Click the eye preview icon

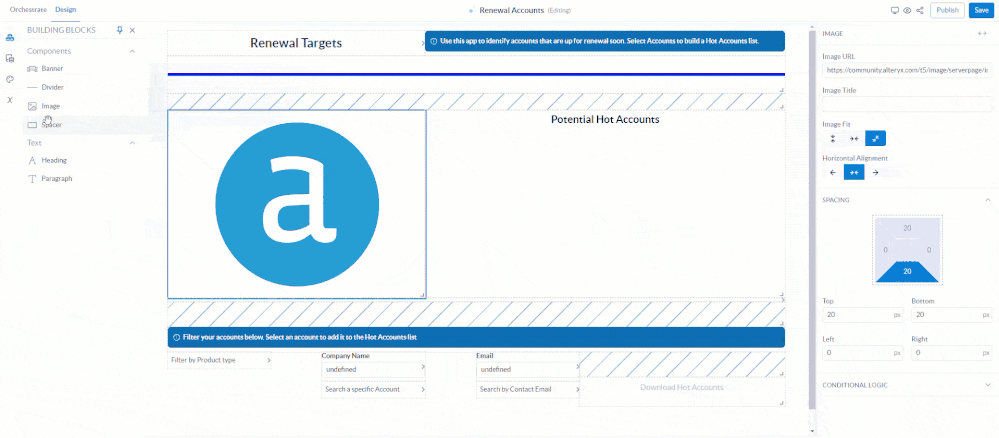[907, 10]
